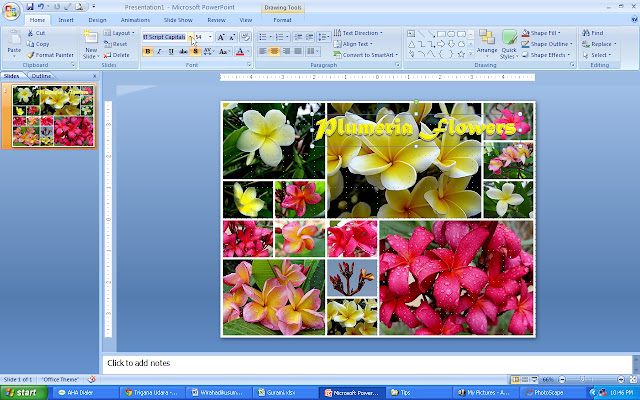Screen dimensions: 640x400
Task: Toggle italic formatting
Action: pos(160,51)
